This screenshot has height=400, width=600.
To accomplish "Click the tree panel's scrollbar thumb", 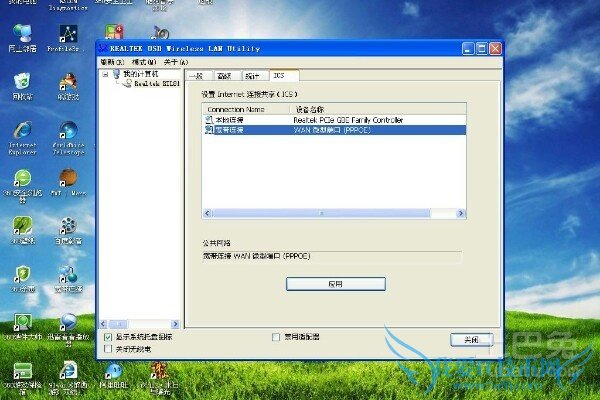I will 119,324.
